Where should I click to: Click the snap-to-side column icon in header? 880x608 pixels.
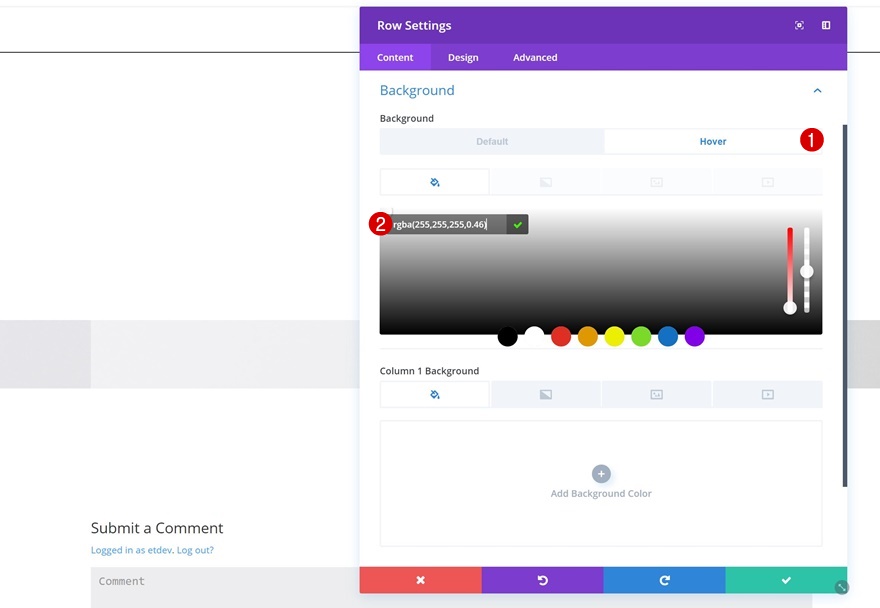point(826,25)
